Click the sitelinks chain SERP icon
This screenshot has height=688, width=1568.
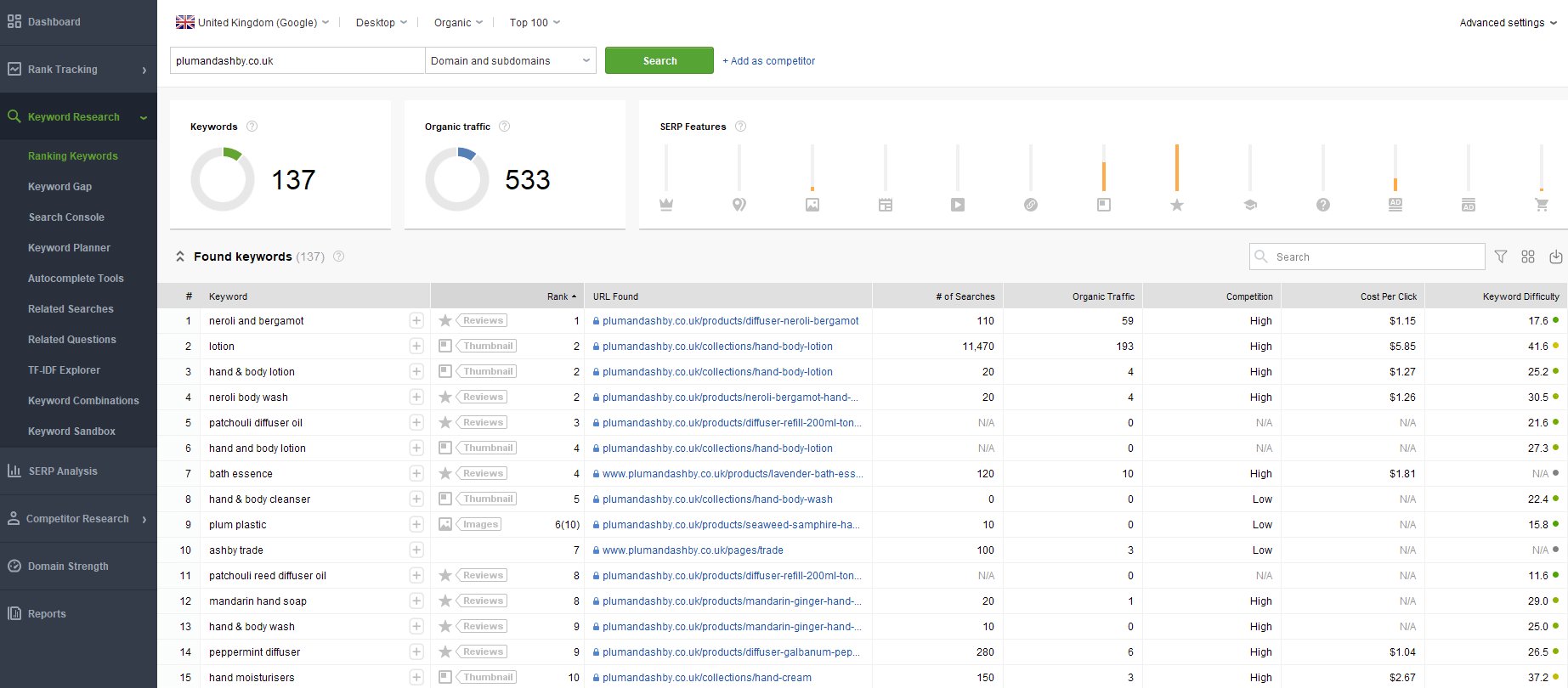(x=1031, y=205)
